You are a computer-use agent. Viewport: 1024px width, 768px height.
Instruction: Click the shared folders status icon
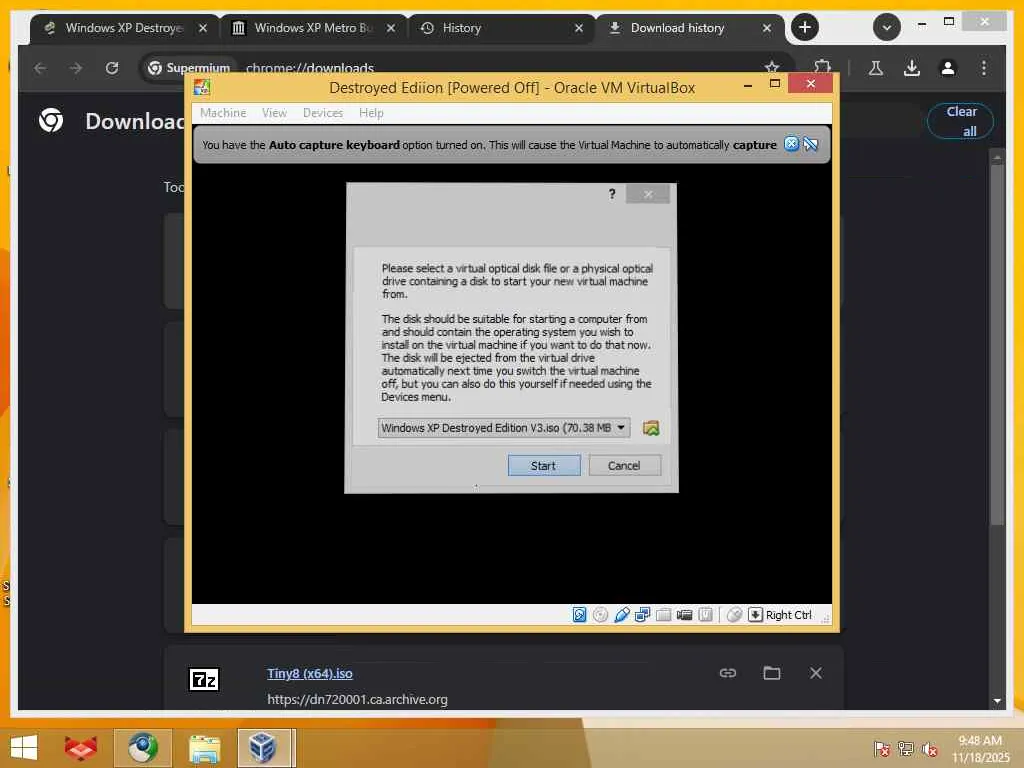click(664, 615)
